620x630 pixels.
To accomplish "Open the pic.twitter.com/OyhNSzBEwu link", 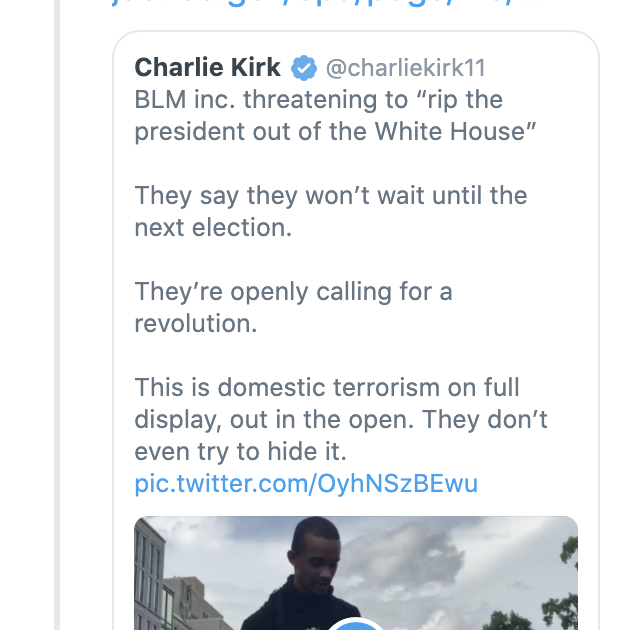I will 306,484.
